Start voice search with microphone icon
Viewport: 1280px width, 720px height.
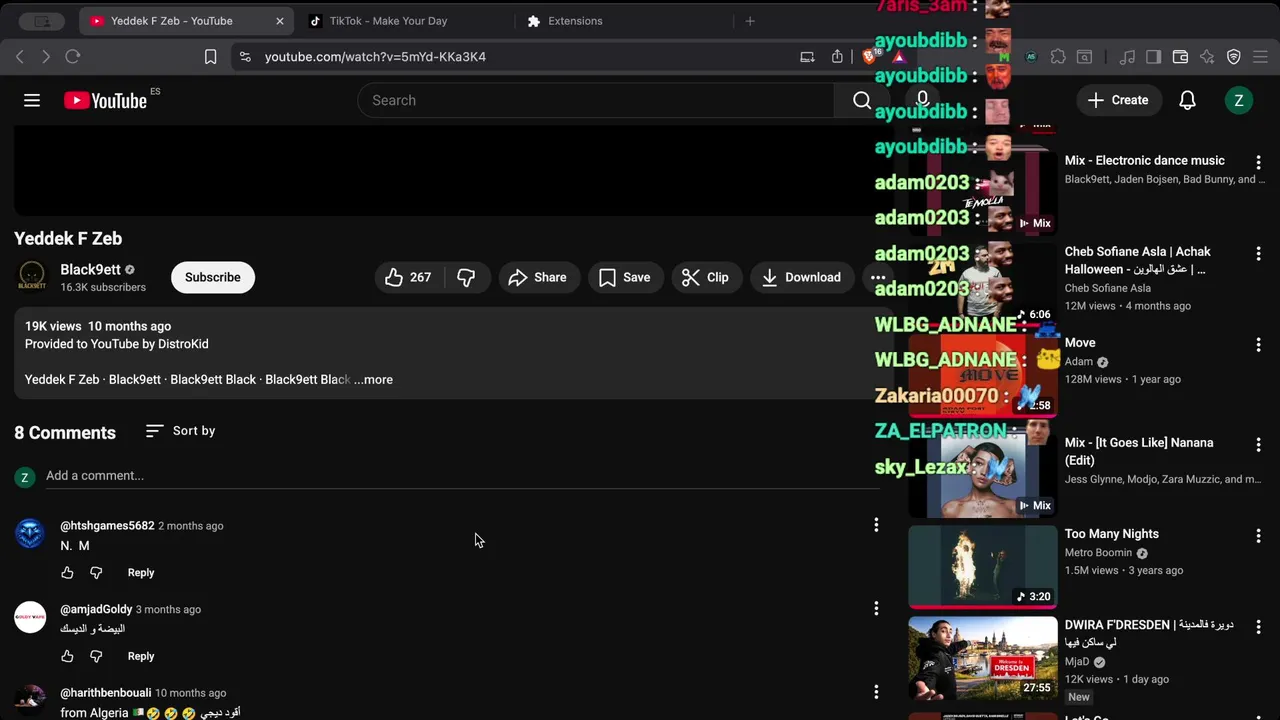[x=922, y=100]
